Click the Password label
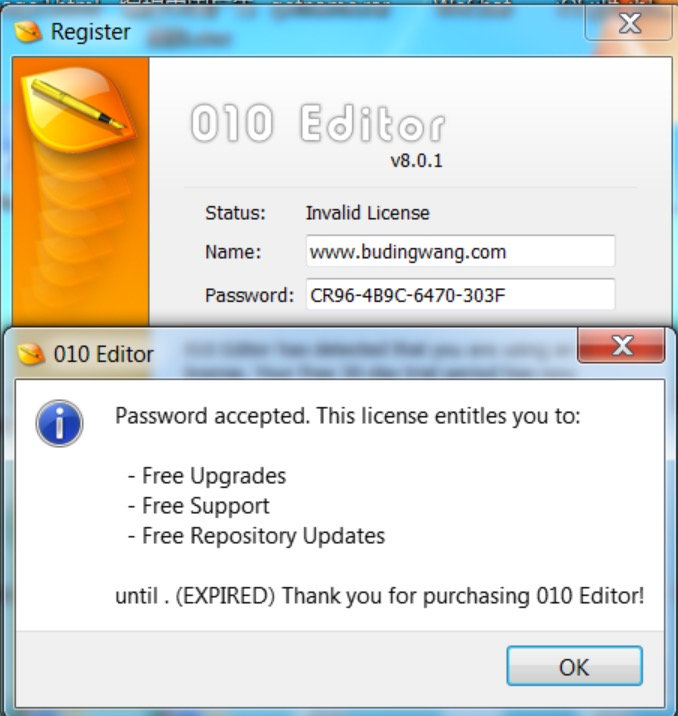This screenshot has height=716, width=678. point(249,295)
